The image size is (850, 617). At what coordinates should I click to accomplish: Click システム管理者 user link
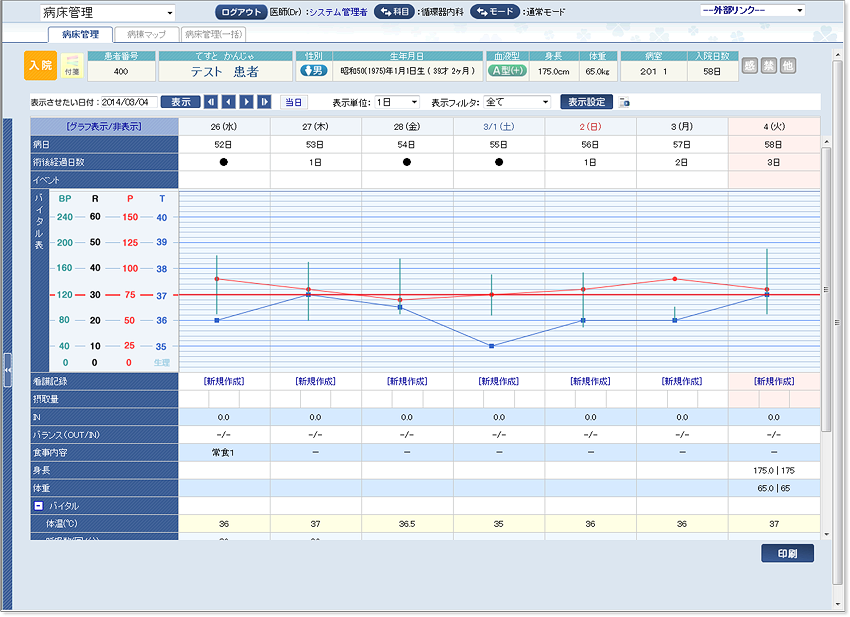click(x=338, y=12)
